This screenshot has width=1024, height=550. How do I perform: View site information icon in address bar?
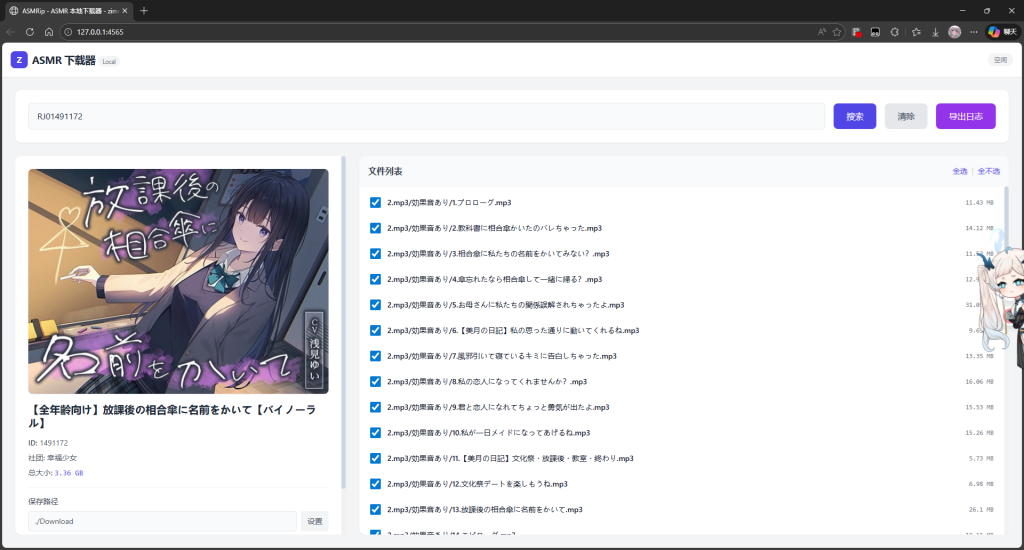(68, 32)
